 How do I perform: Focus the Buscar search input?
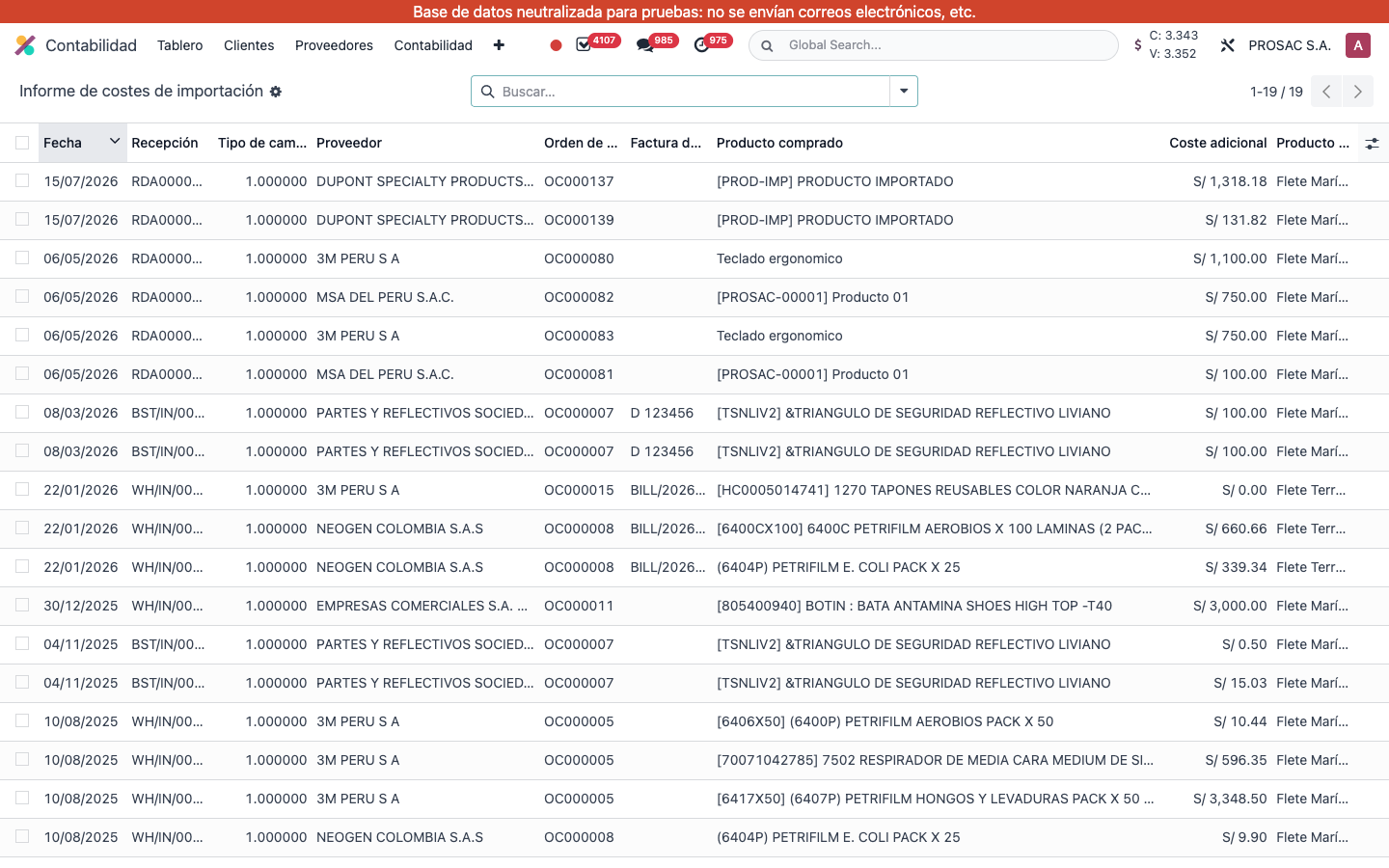click(693, 92)
